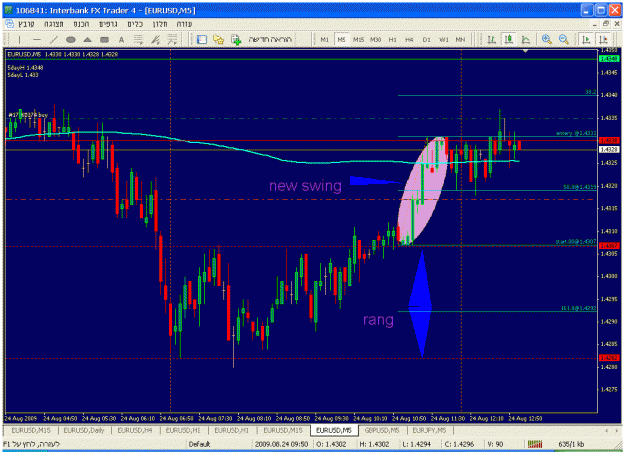This screenshot has height=452, width=625.
Task: Select the text label tool (A)
Action: 121,39
